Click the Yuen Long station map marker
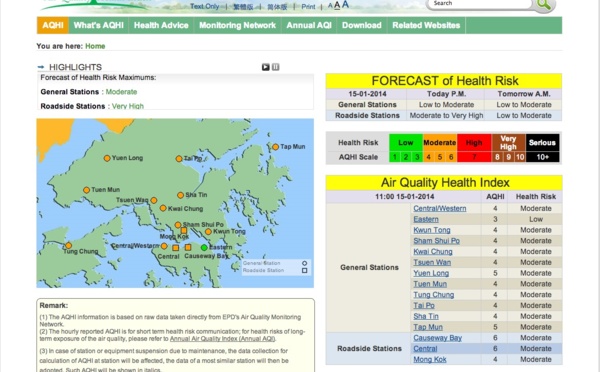The height and width of the screenshot is (372, 600). point(107,158)
